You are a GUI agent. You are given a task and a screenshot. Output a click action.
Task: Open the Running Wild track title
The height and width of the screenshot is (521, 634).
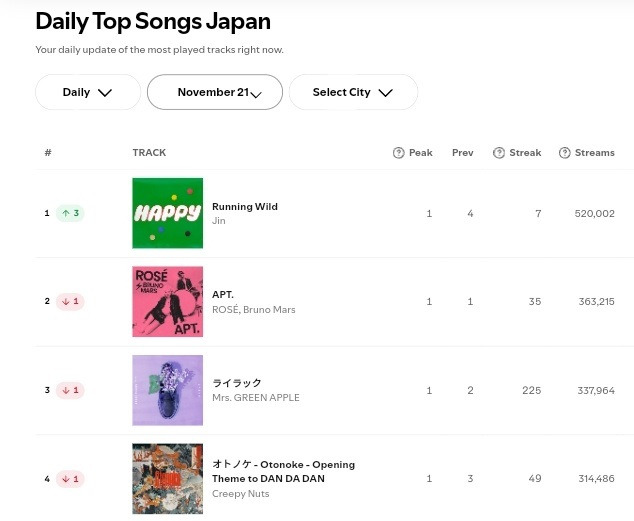coord(245,207)
